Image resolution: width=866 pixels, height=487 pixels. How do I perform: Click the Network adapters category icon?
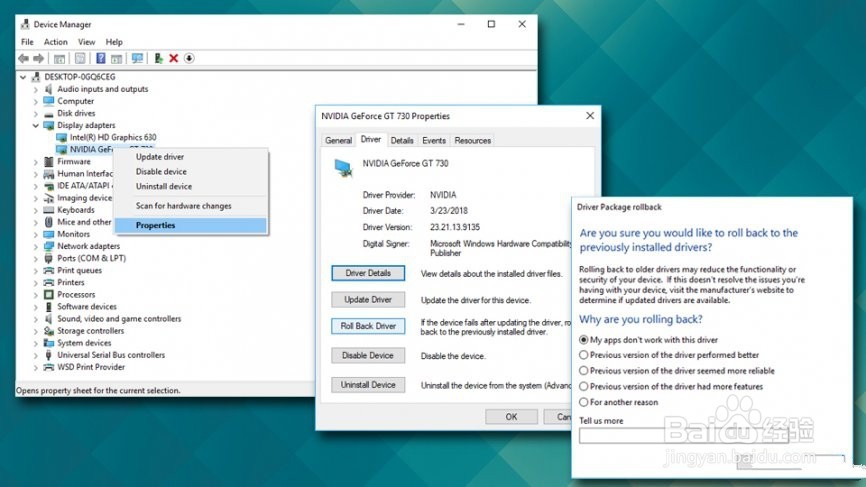coord(49,246)
